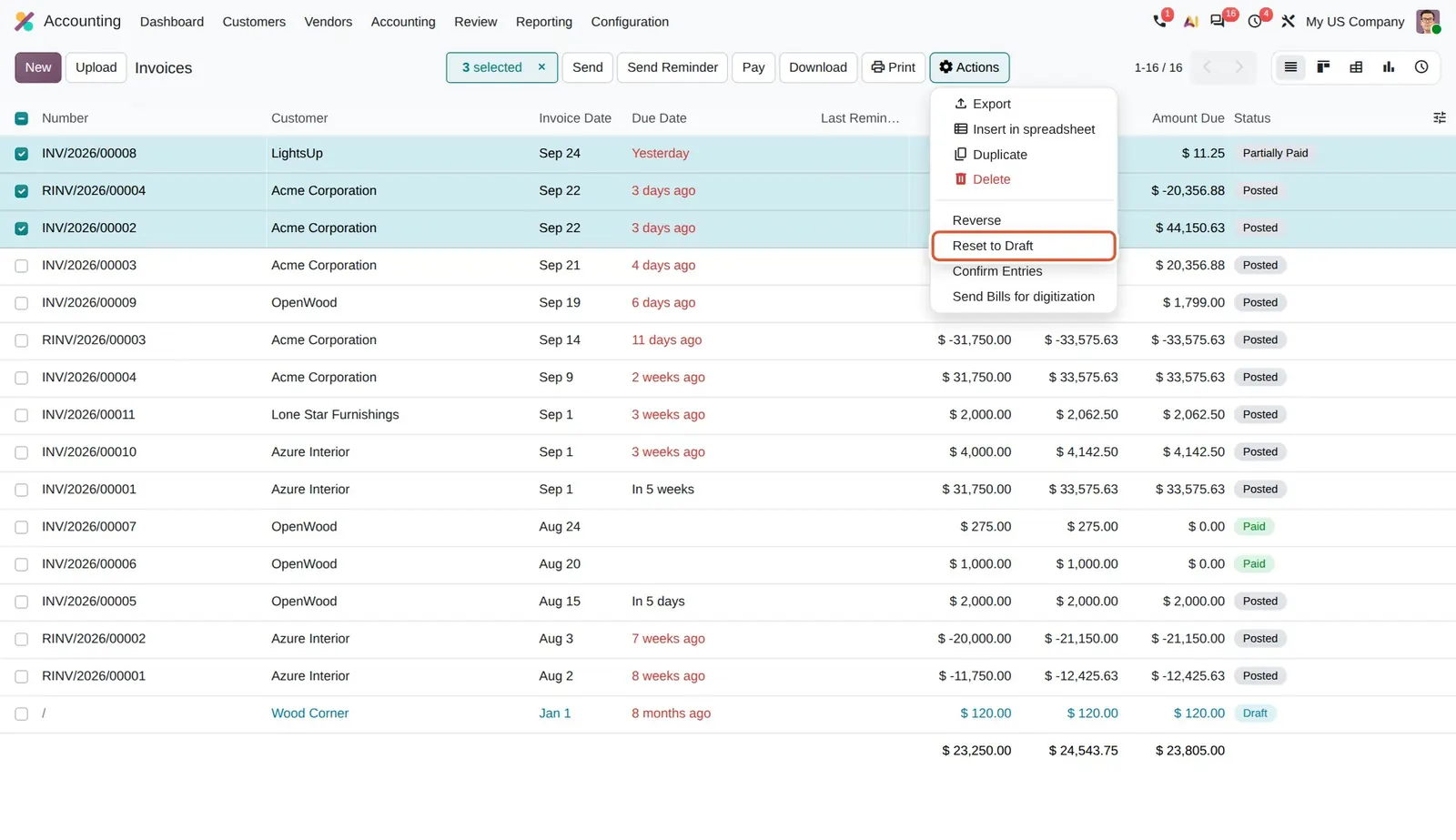Screen dimensions: 1456x840
Task: Click the Send button
Action: pos(588,67)
